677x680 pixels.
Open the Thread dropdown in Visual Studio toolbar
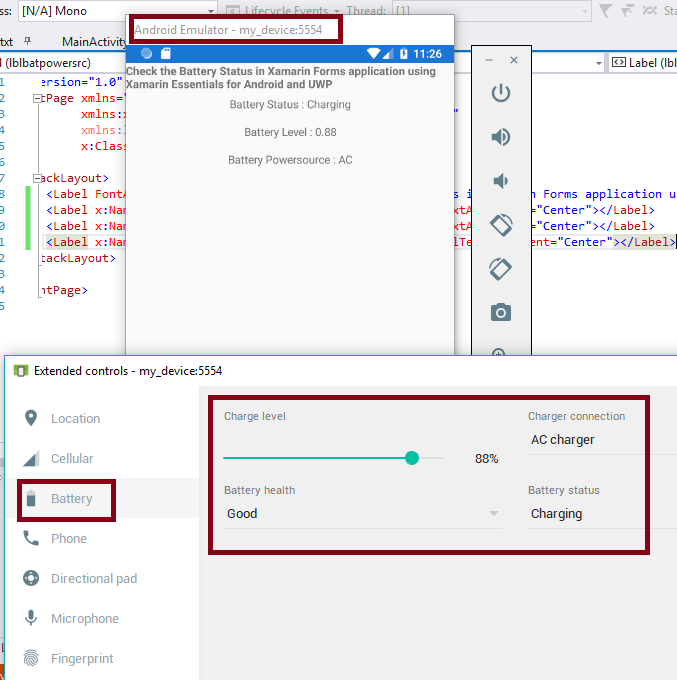[492, 11]
